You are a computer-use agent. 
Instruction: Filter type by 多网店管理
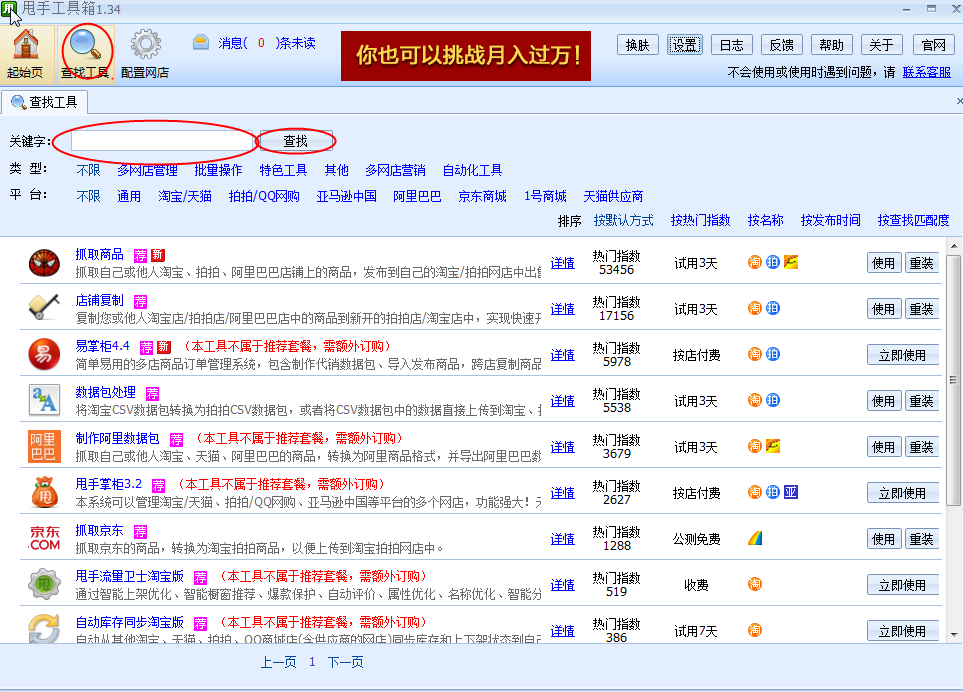(x=147, y=170)
